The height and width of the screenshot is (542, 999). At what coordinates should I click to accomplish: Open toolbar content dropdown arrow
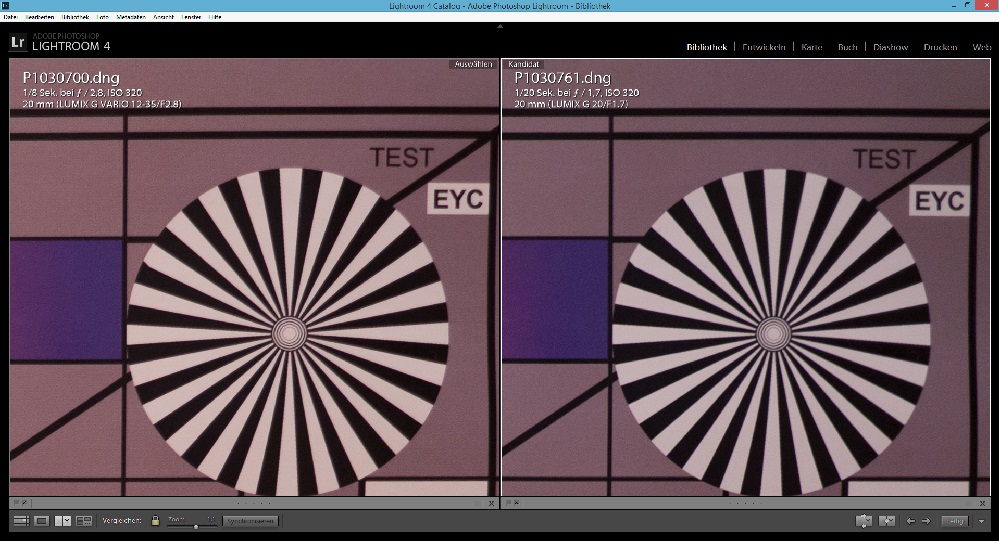click(x=981, y=521)
